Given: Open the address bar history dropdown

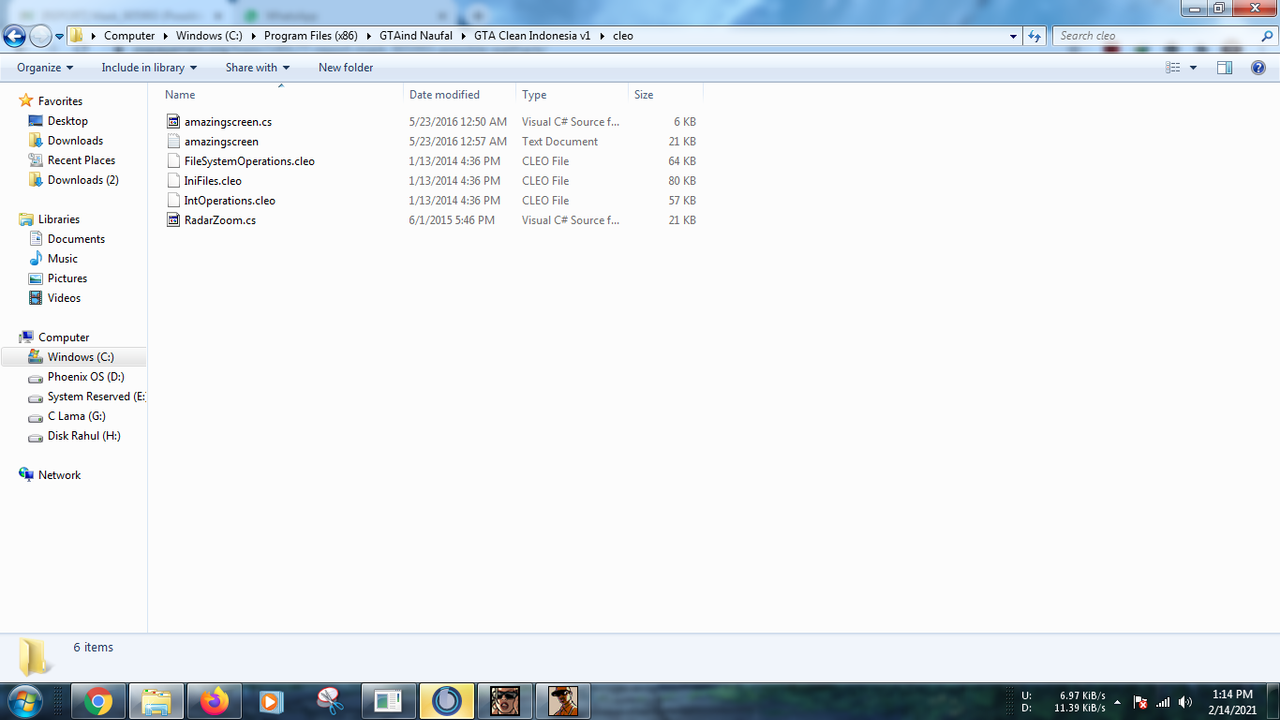Looking at the screenshot, I should (1013, 36).
